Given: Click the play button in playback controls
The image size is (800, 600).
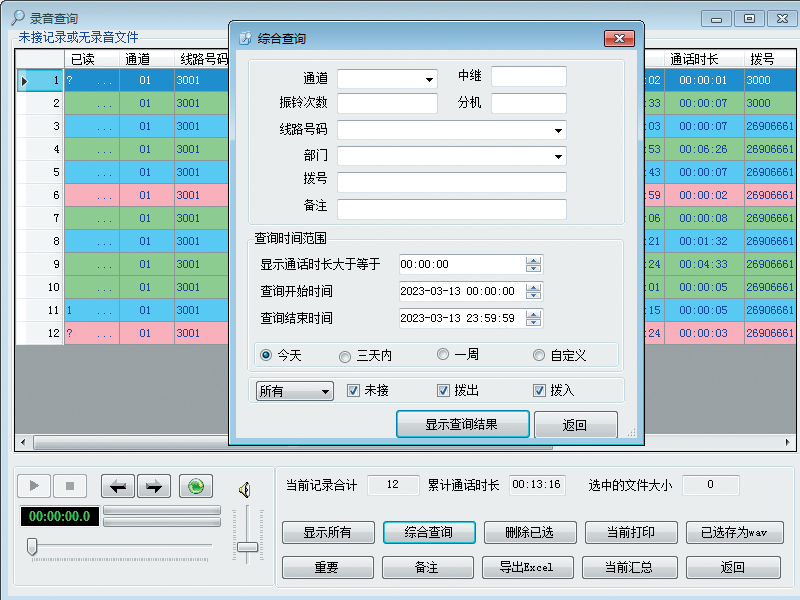Looking at the screenshot, I should pos(34,486).
